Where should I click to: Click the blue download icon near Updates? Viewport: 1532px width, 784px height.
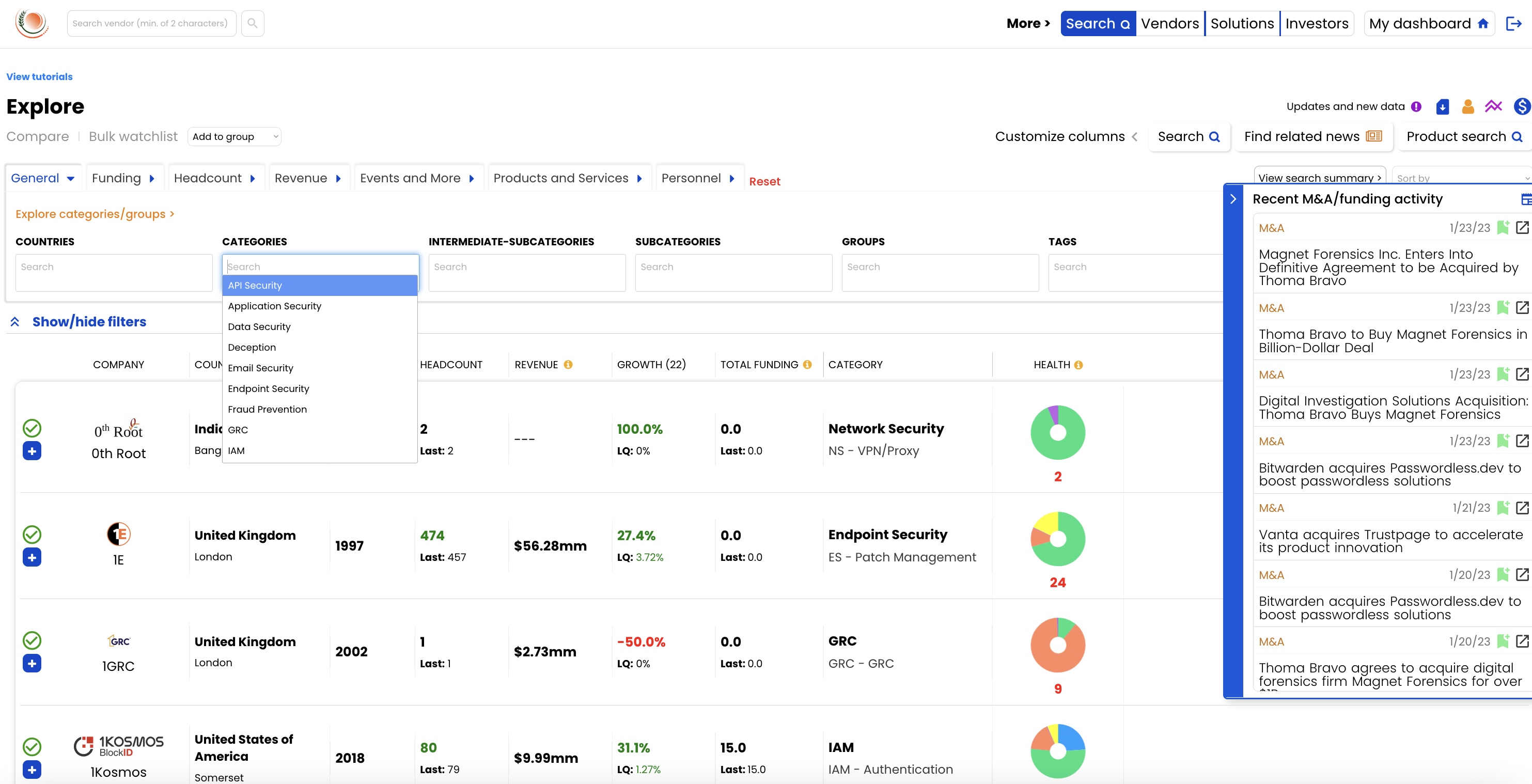(1442, 106)
